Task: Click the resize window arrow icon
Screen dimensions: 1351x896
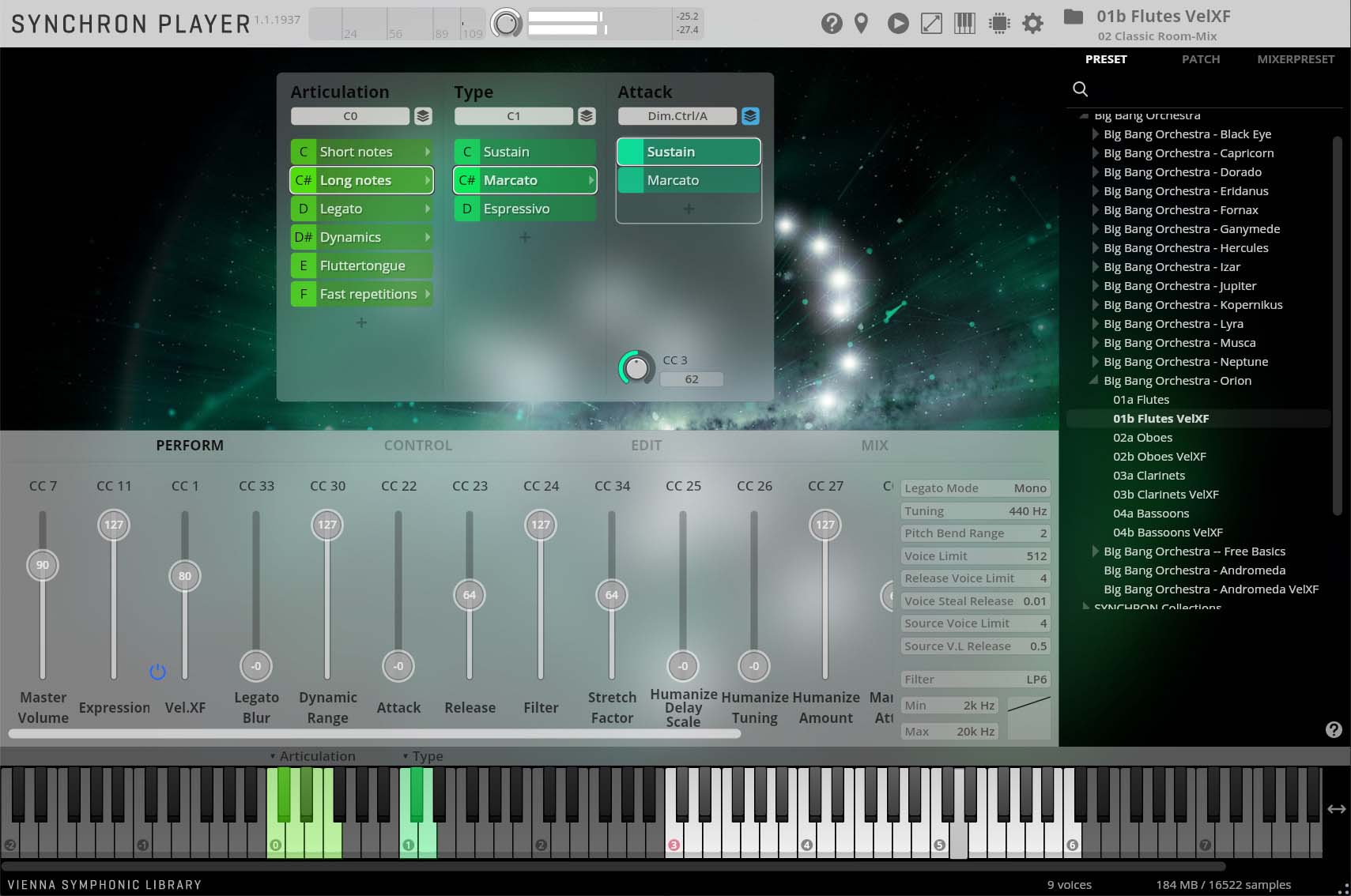Action: click(x=931, y=24)
